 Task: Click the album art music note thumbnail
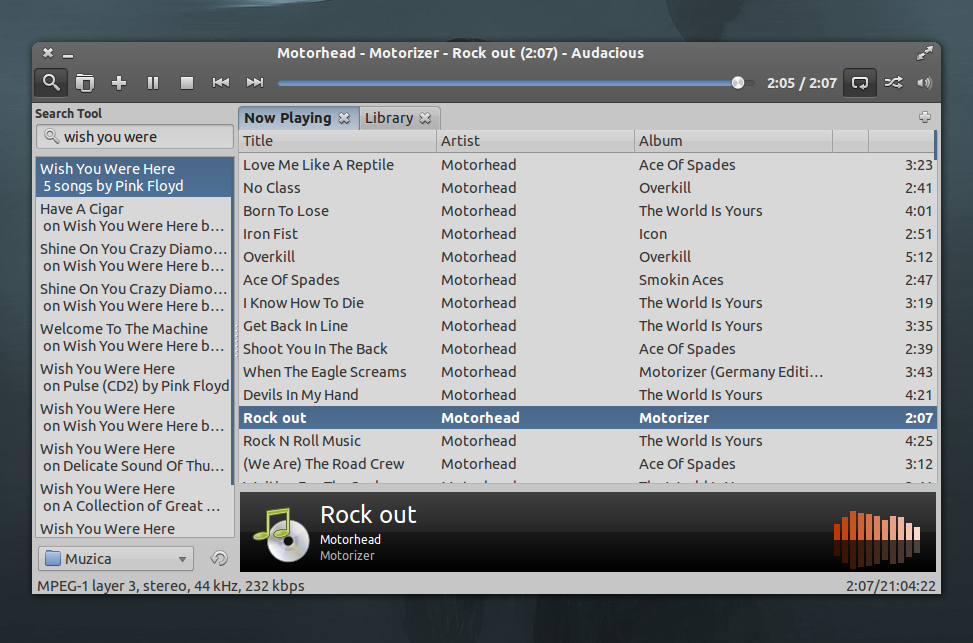281,534
